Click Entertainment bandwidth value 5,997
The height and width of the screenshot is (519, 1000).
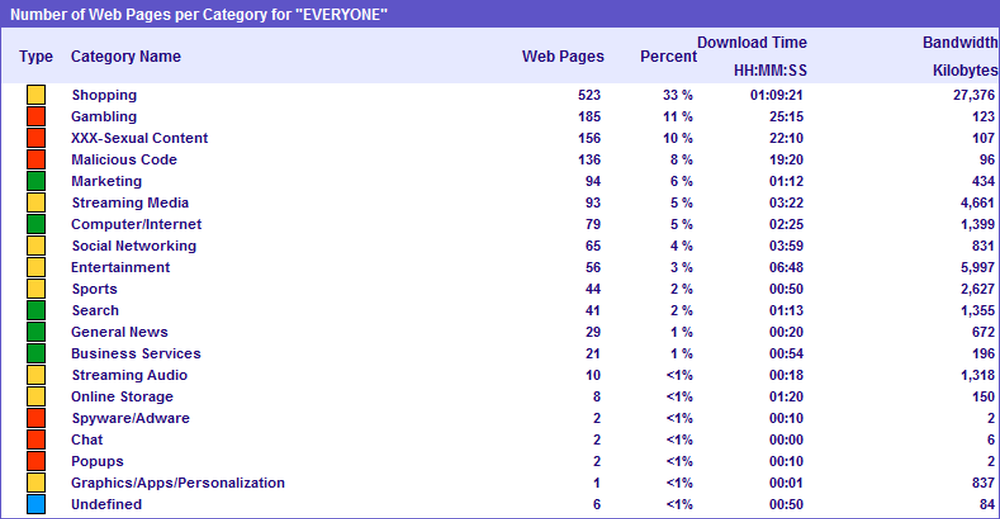pos(978,267)
